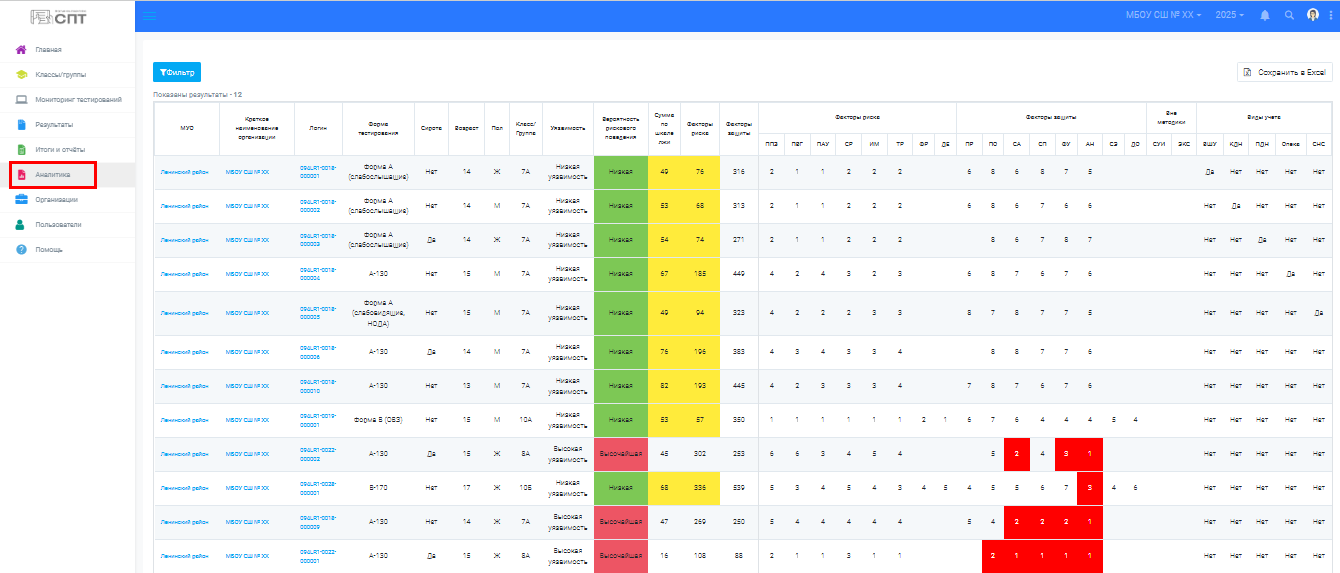Toggle the hamburger sidebar menu icon
The width and height of the screenshot is (1340, 573).
pyautogui.click(x=150, y=15)
